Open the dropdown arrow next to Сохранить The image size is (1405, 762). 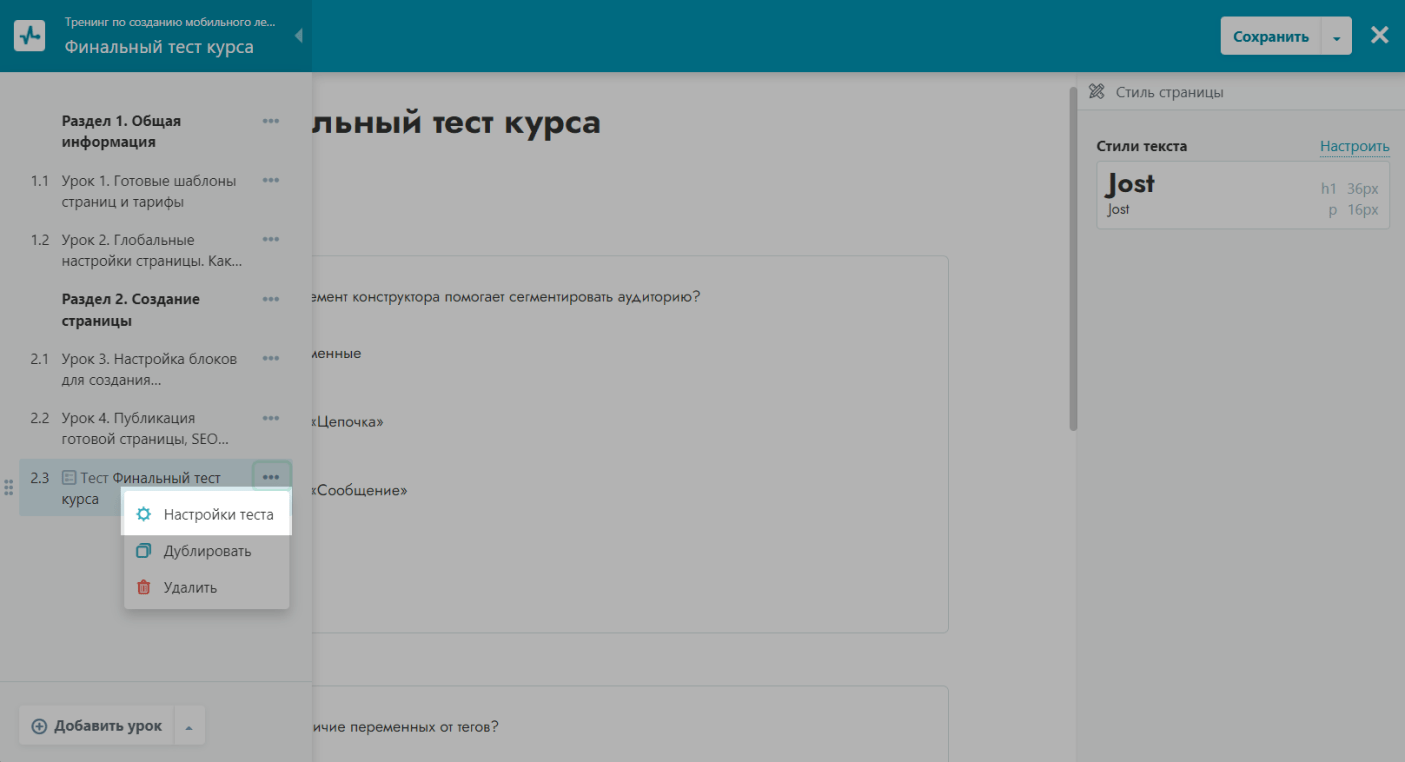1337,37
